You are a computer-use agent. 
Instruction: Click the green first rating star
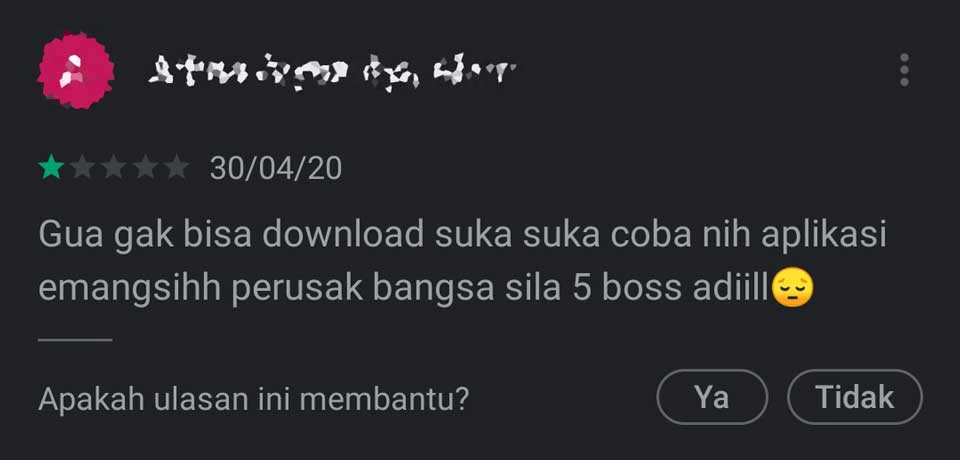51,167
